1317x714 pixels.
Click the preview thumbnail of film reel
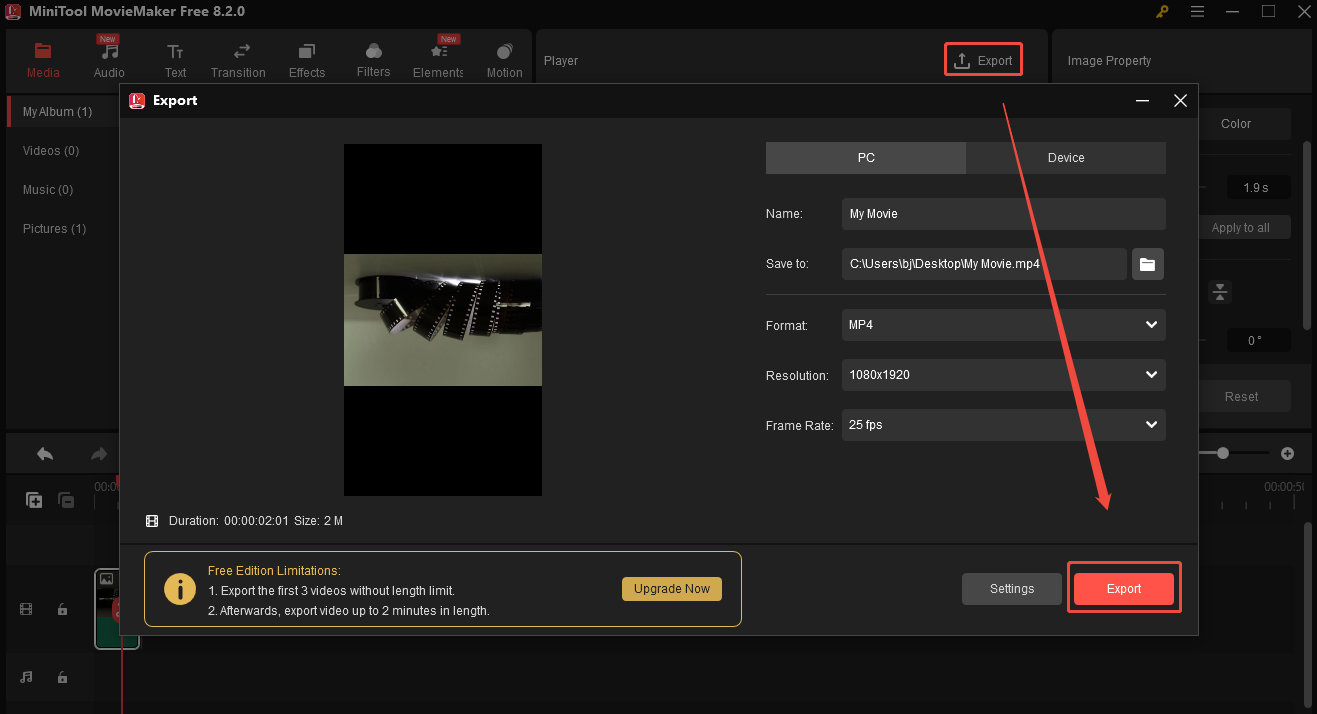click(443, 320)
